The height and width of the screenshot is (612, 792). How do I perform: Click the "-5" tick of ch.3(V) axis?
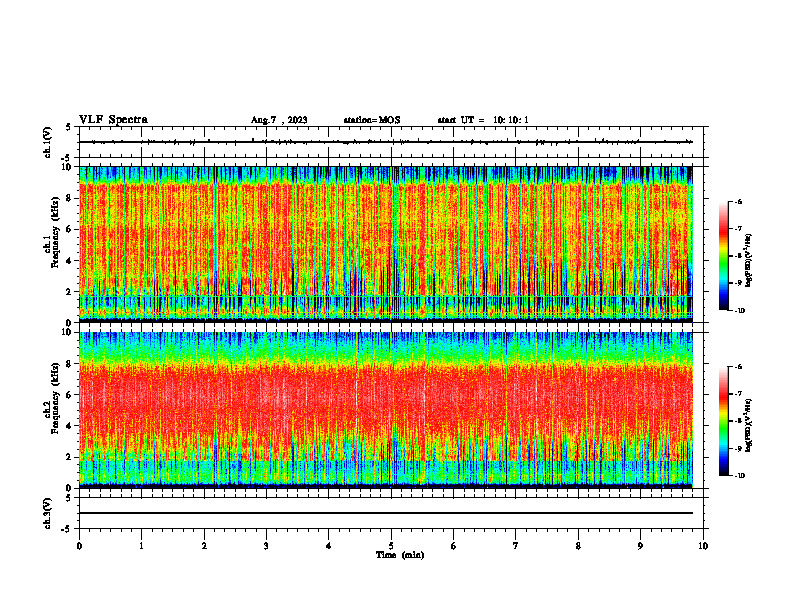pyautogui.click(x=67, y=529)
